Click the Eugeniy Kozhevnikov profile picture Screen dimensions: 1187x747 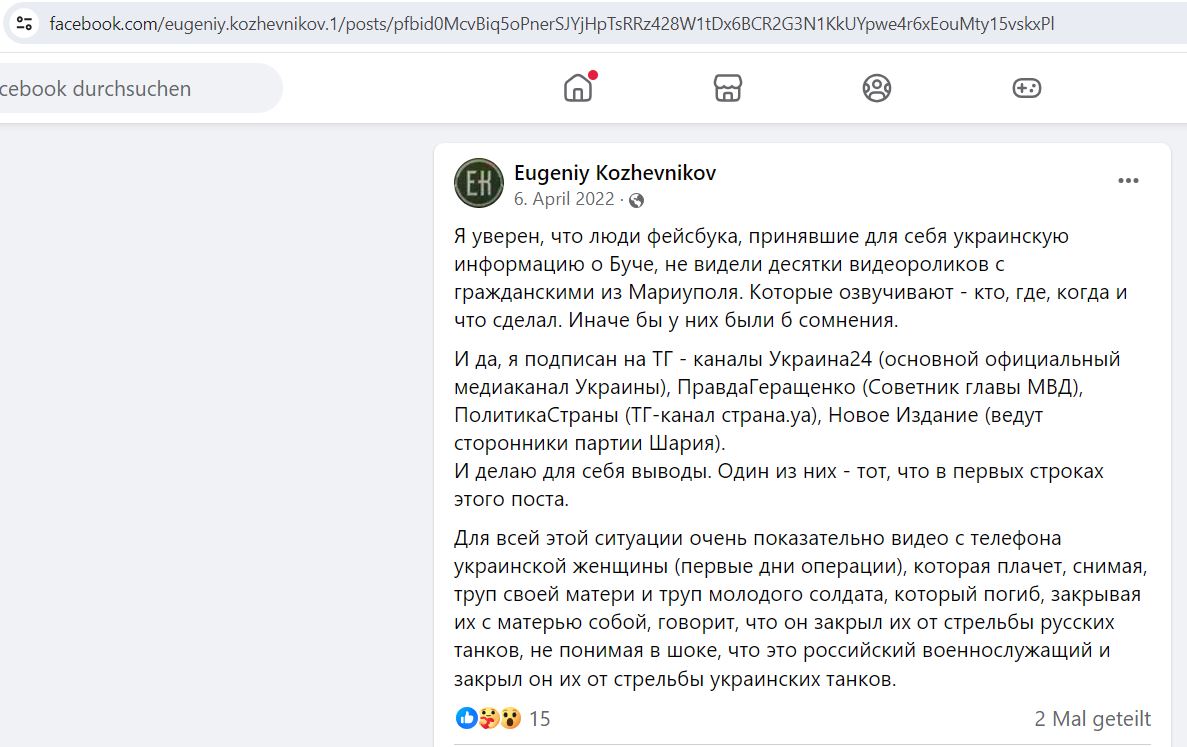tap(478, 182)
